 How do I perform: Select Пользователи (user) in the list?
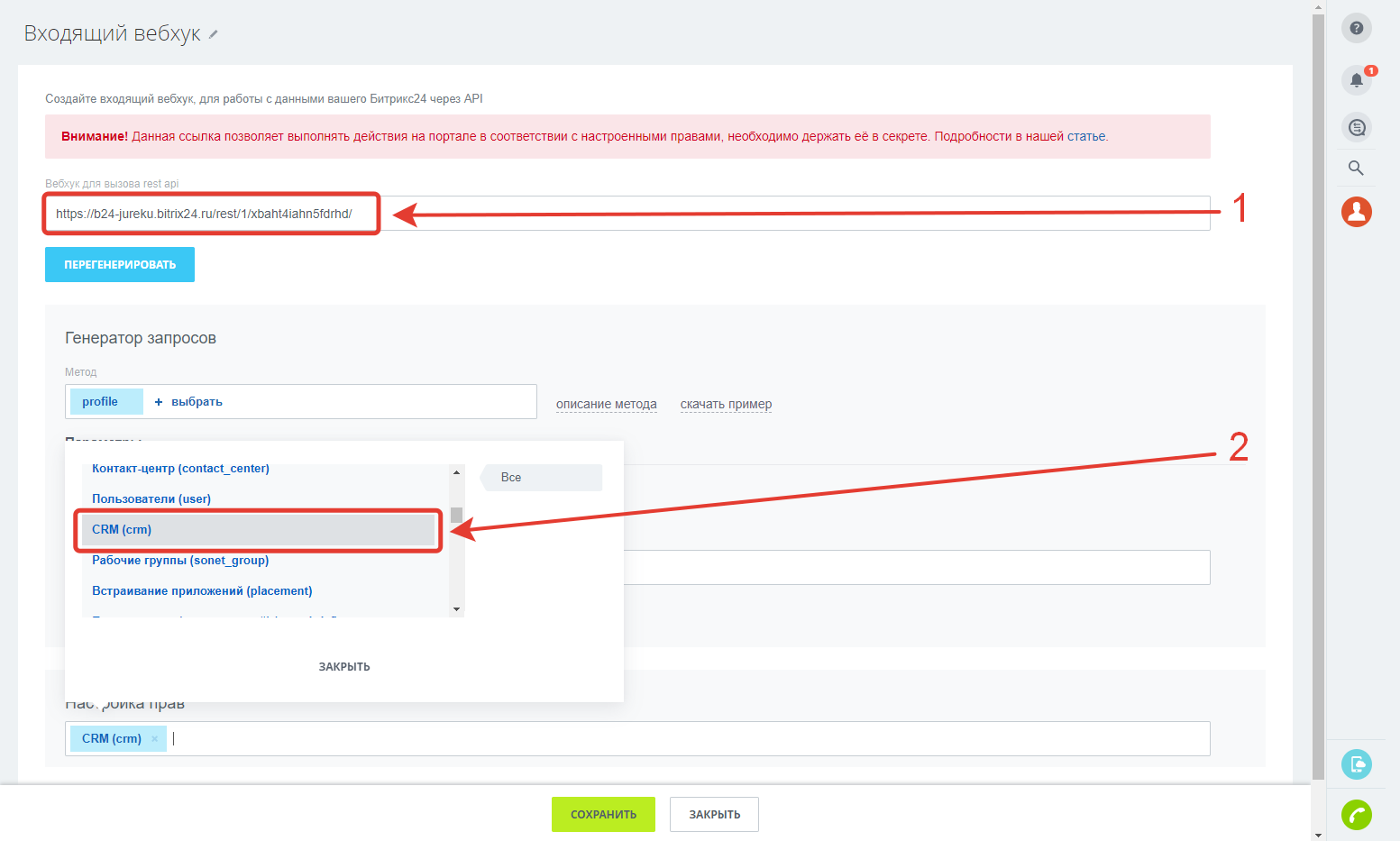click(x=151, y=499)
